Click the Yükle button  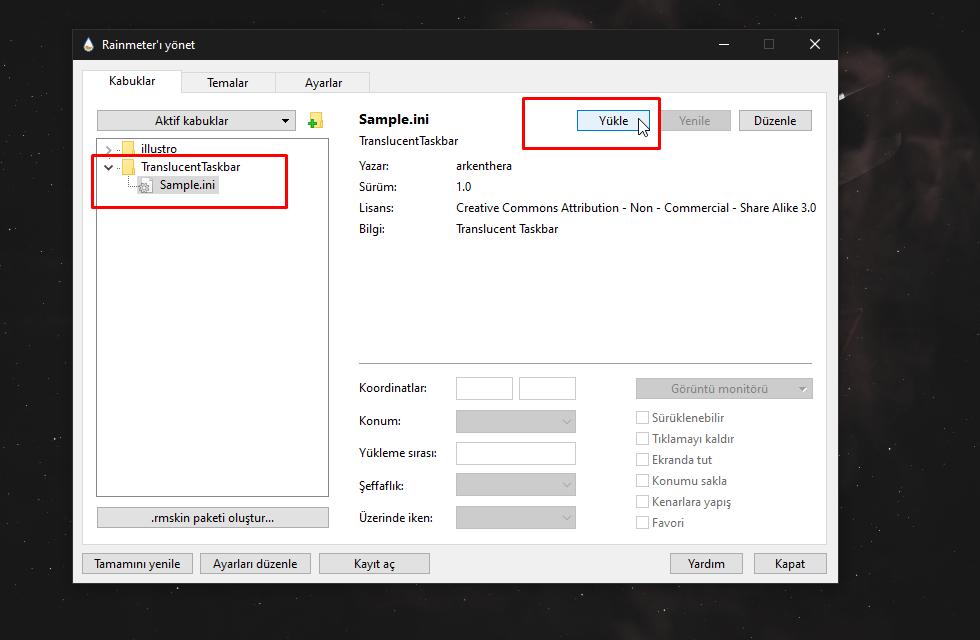pyautogui.click(x=613, y=121)
